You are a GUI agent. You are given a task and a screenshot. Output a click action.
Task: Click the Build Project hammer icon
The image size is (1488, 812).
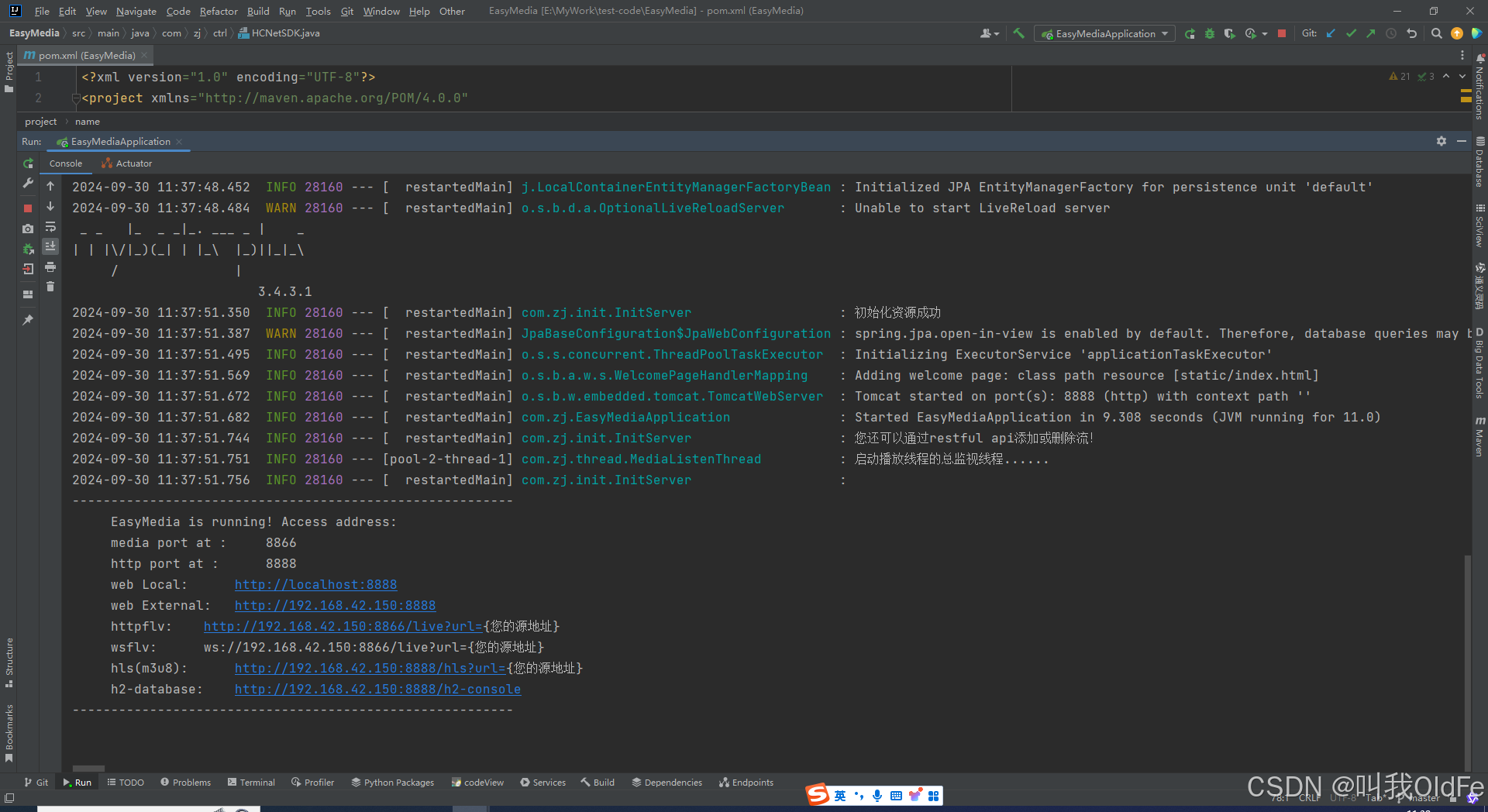(x=1019, y=33)
